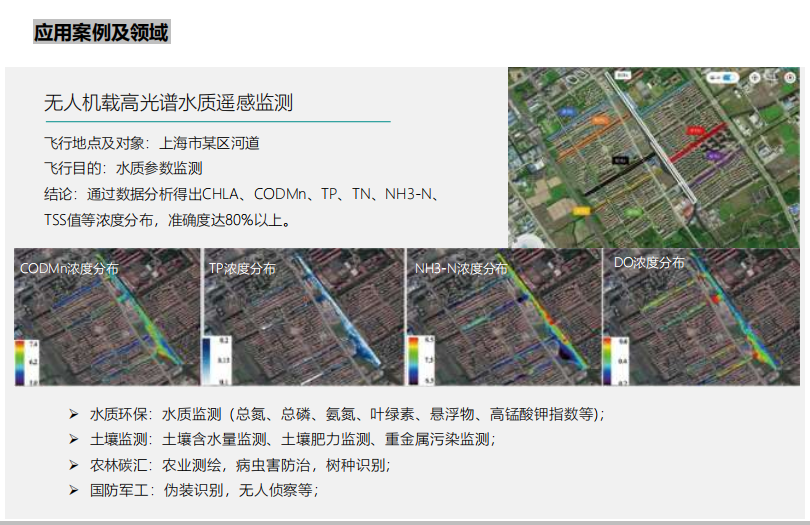Click the rainbow color legend in NH3-N map
The image size is (810, 525).
coord(414,361)
